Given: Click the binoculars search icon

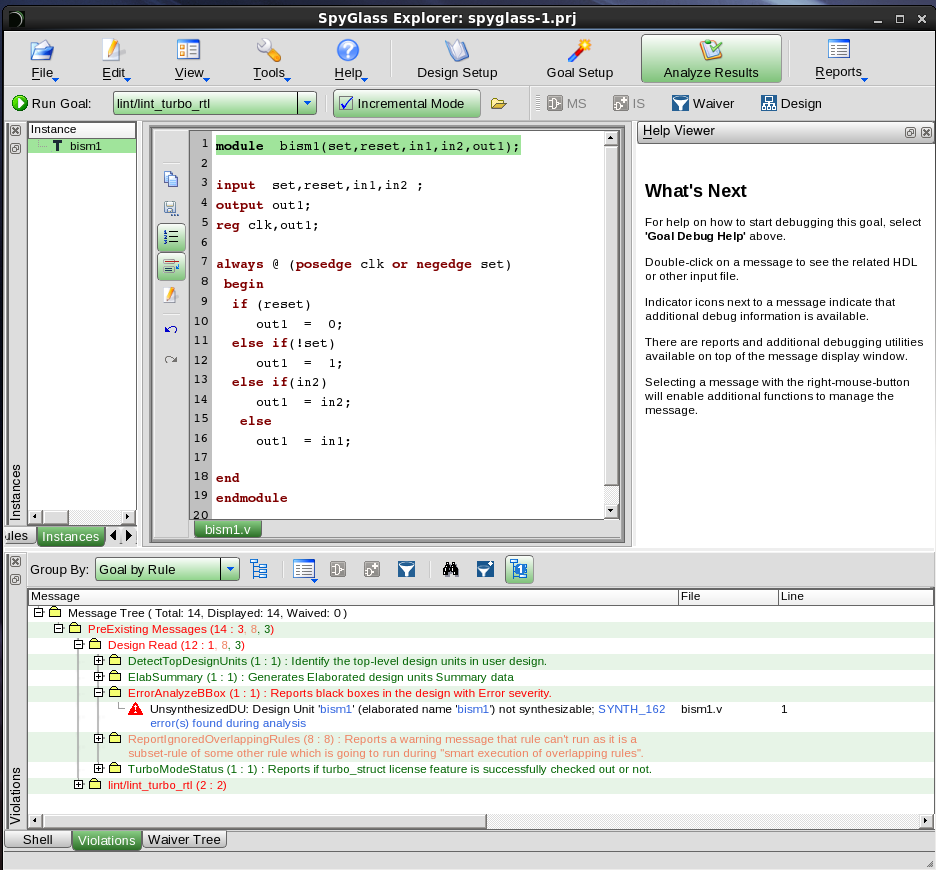Looking at the screenshot, I should tap(451, 570).
